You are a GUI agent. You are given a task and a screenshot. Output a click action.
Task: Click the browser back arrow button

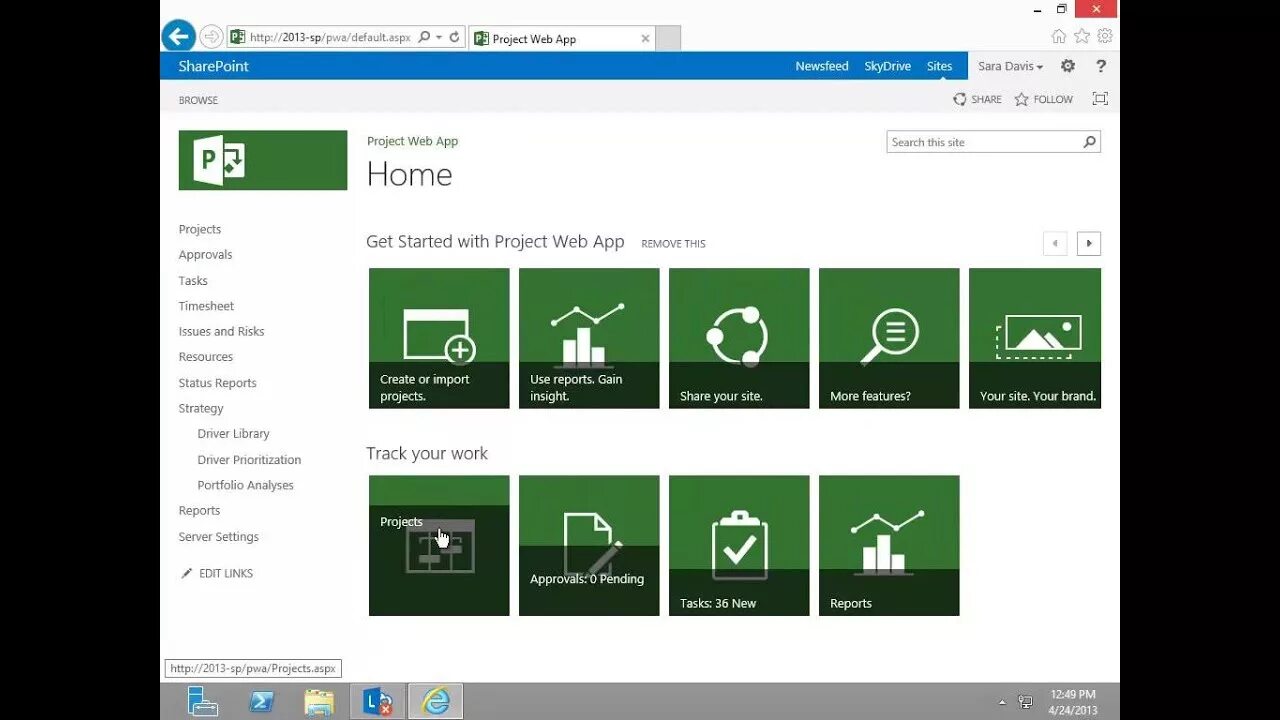178,37
